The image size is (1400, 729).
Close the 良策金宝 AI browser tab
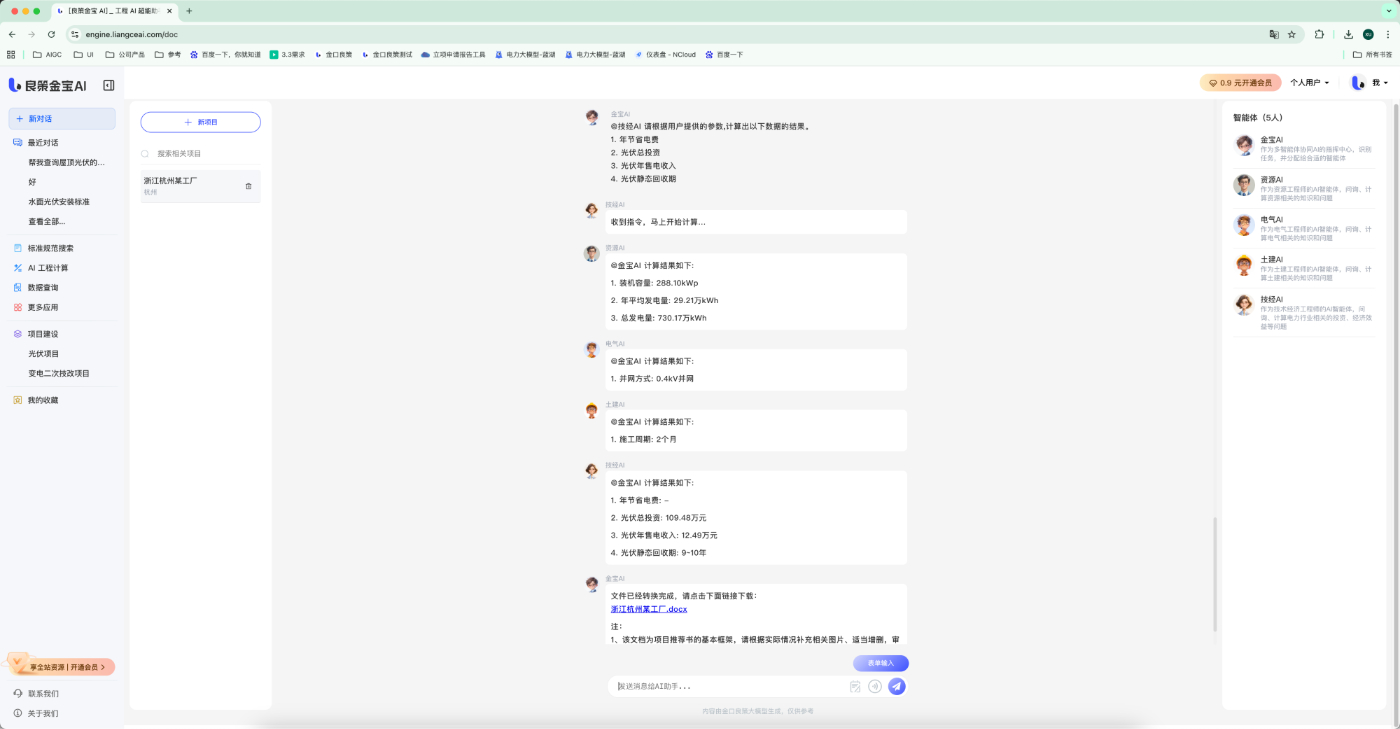pos(168,11)
